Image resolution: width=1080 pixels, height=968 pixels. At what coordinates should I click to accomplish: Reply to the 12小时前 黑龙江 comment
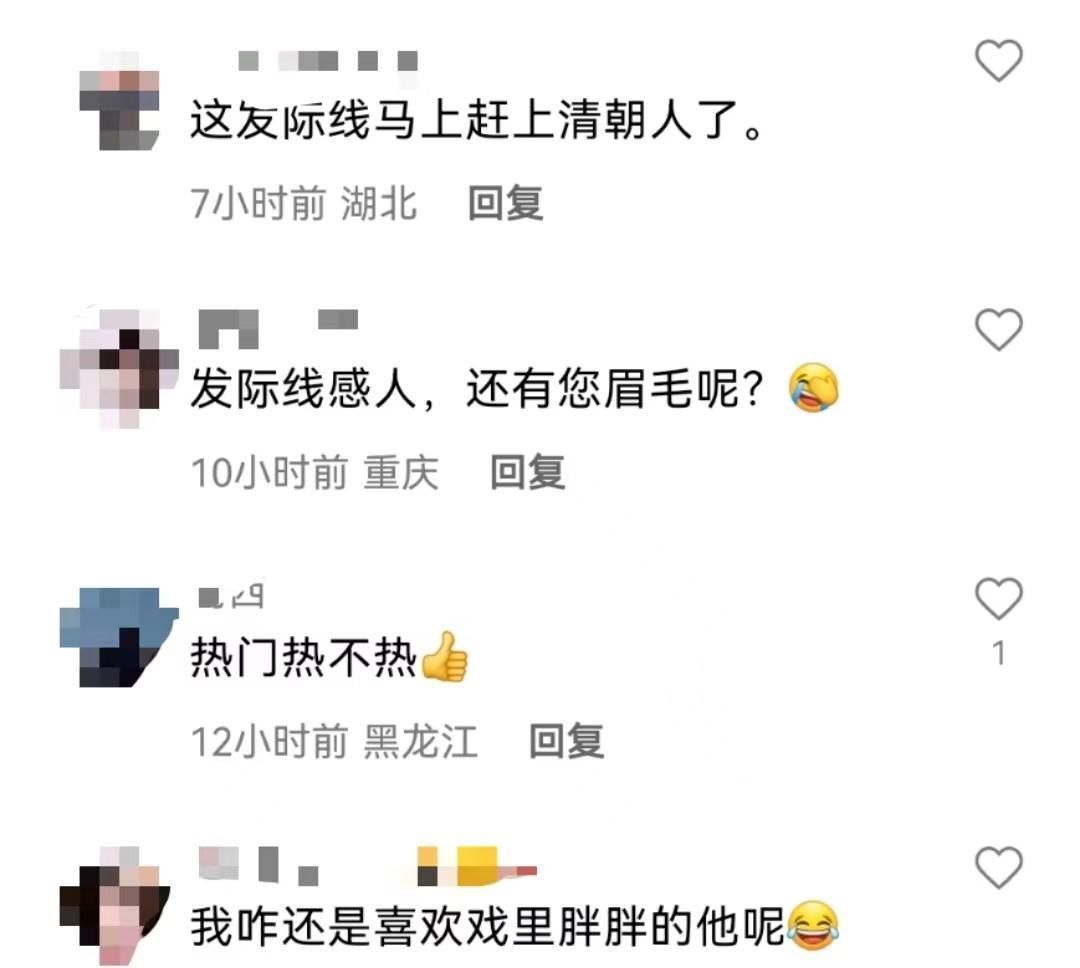tap(566, 741)
